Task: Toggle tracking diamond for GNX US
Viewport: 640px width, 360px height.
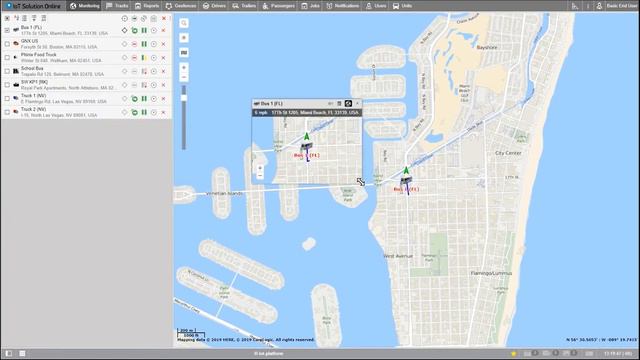Action: point(124,44)
